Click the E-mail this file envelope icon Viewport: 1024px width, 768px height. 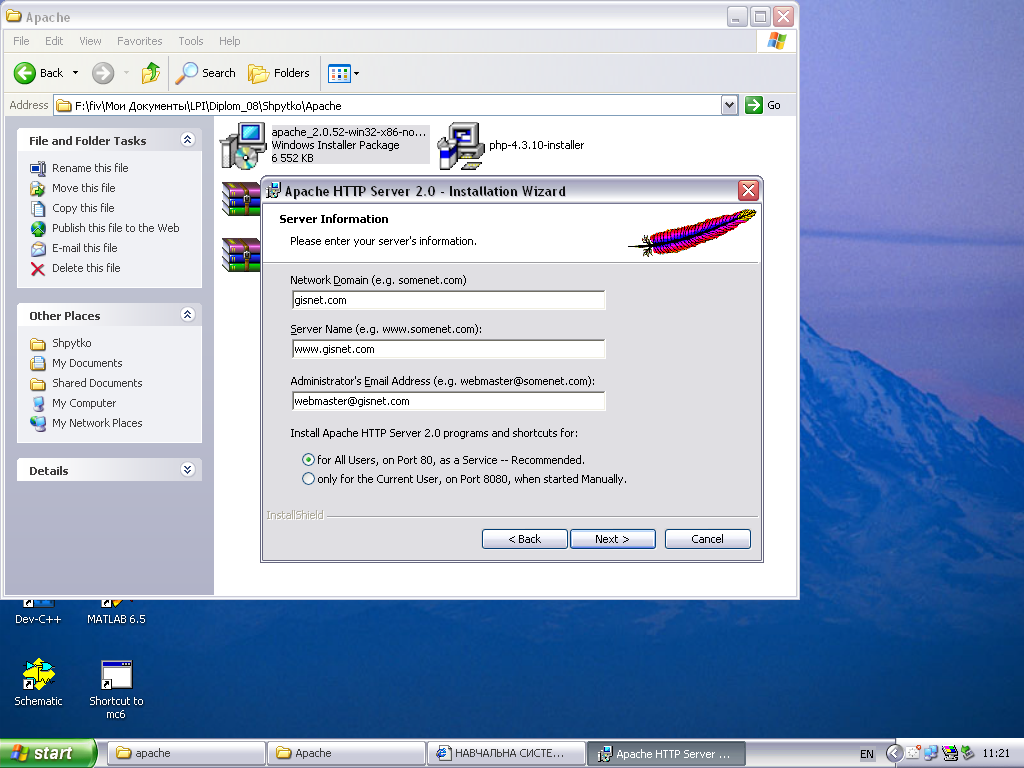click(x=38, y=248)
